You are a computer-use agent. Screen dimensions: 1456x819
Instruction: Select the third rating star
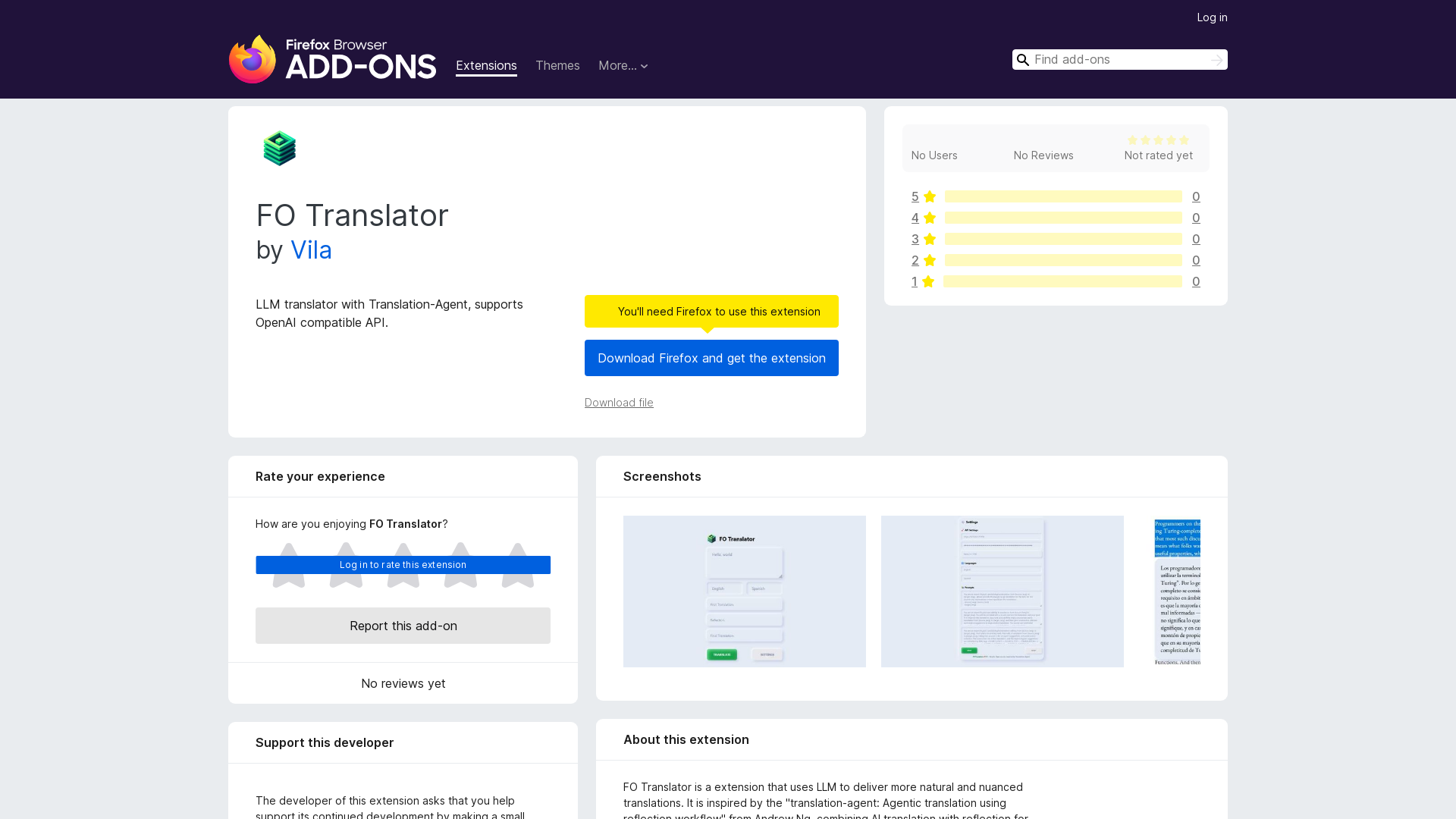pos(403,565)
